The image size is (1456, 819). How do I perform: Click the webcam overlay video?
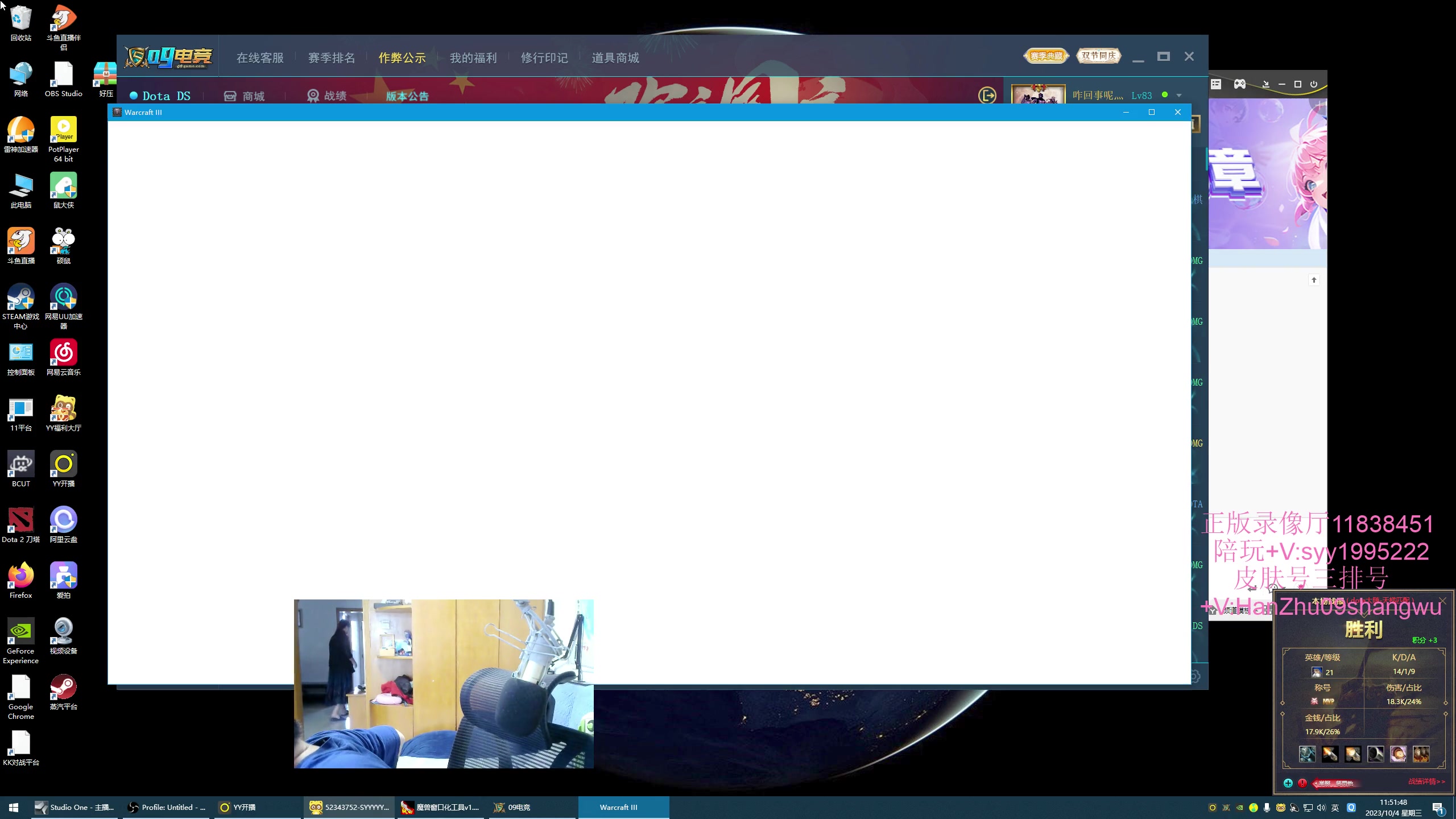point(444,684)
